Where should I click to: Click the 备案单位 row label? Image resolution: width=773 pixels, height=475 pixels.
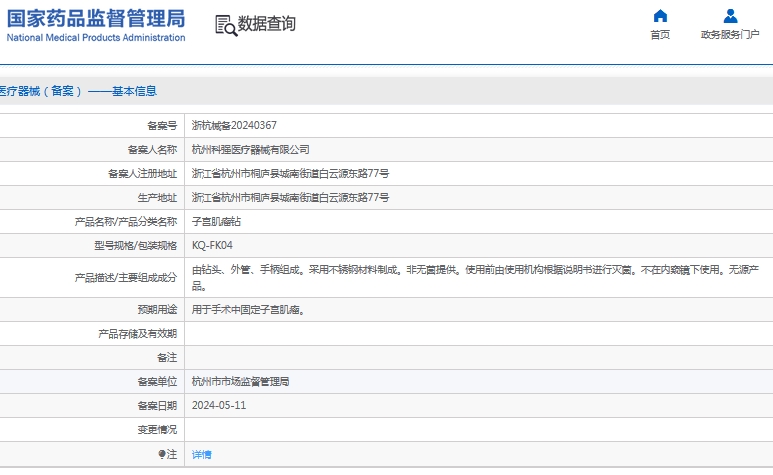pos(157,382)
